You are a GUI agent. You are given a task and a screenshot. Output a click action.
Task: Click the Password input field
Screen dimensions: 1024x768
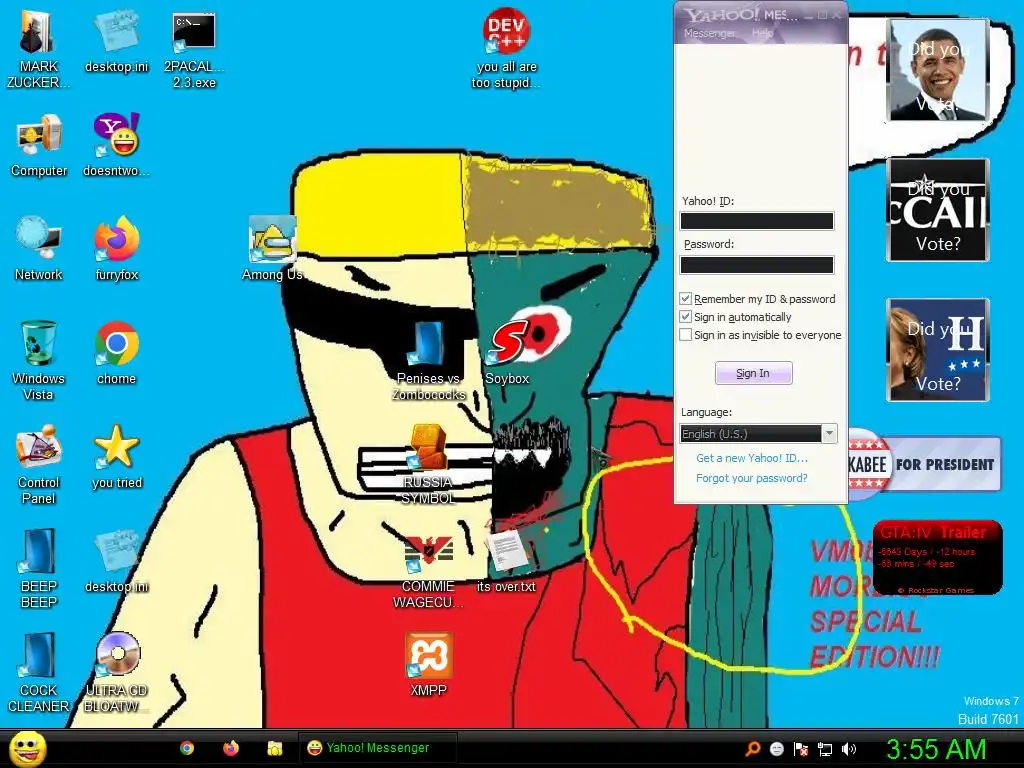[757, 264]
